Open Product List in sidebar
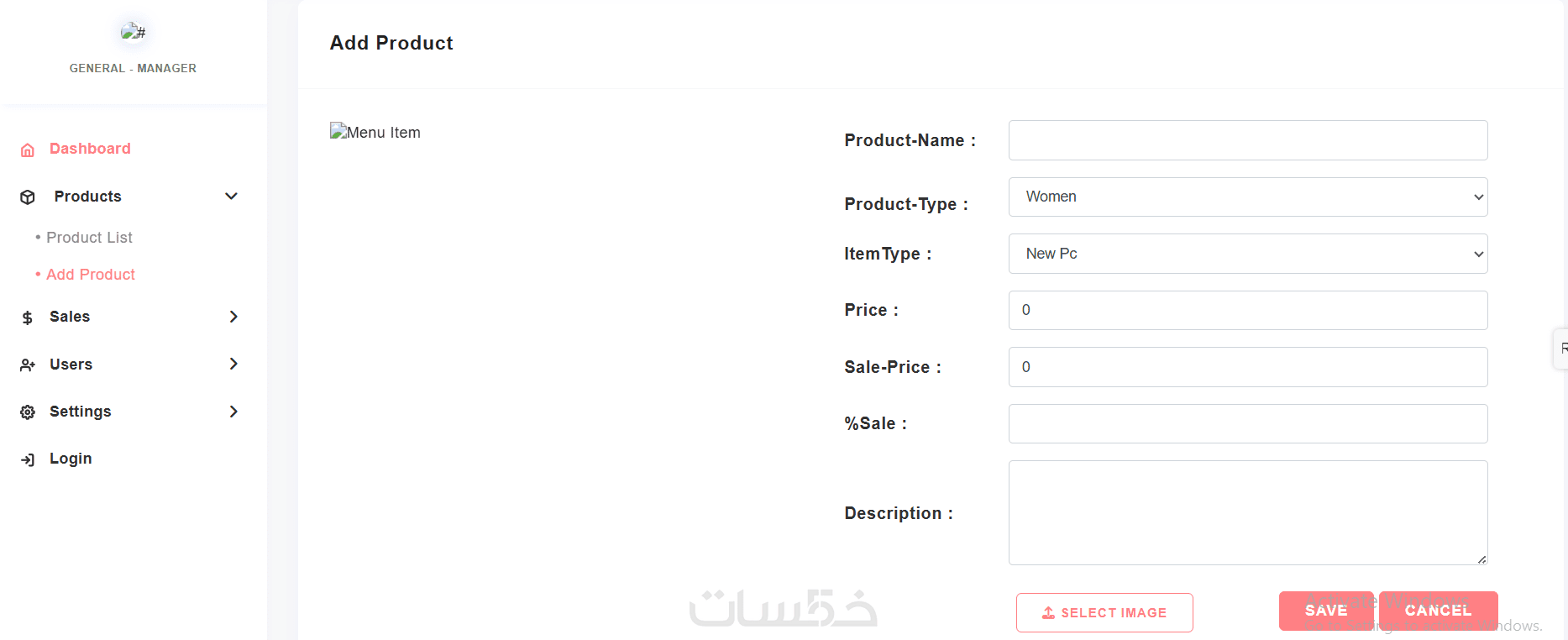The width and height of the screenshot is (1568, 640). click(x=89, y=238)
